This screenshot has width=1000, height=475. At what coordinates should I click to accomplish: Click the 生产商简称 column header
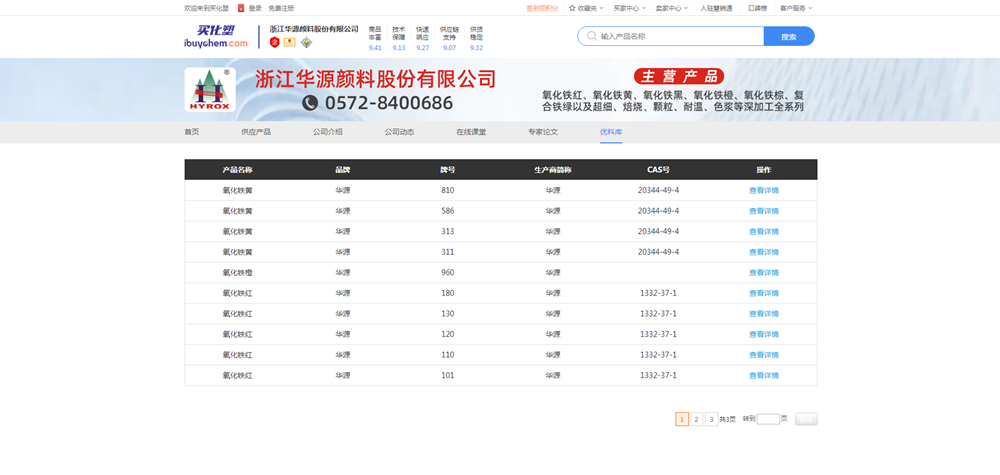[553, 170]
